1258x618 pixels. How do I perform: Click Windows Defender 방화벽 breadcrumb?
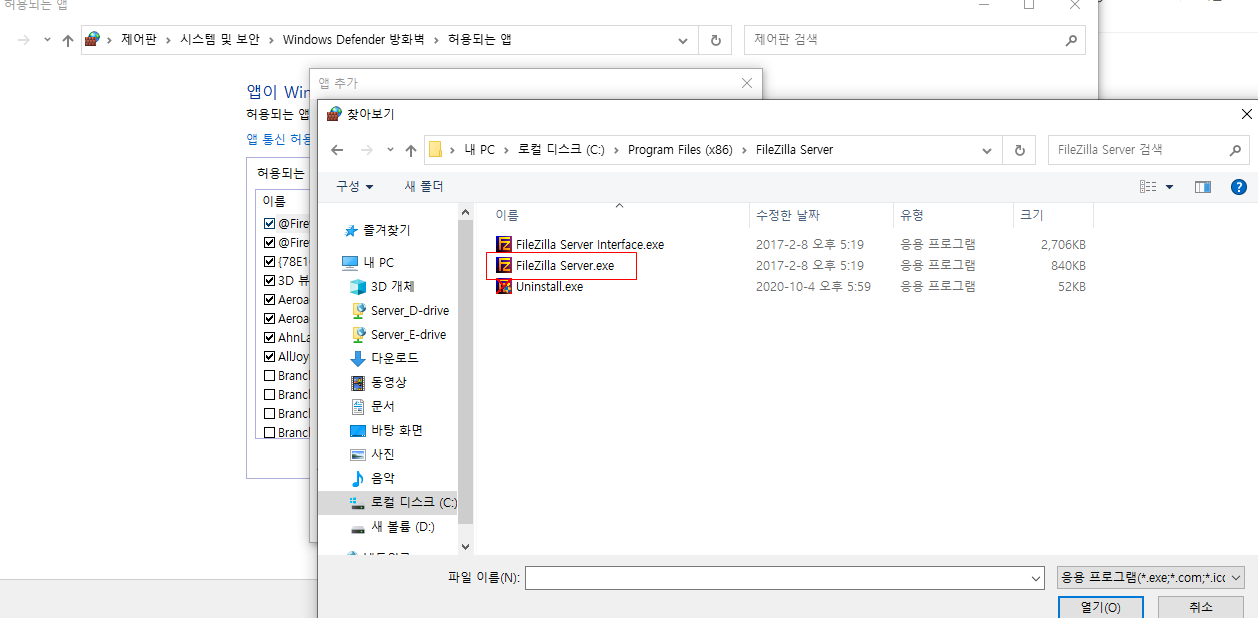click(353, 40)
